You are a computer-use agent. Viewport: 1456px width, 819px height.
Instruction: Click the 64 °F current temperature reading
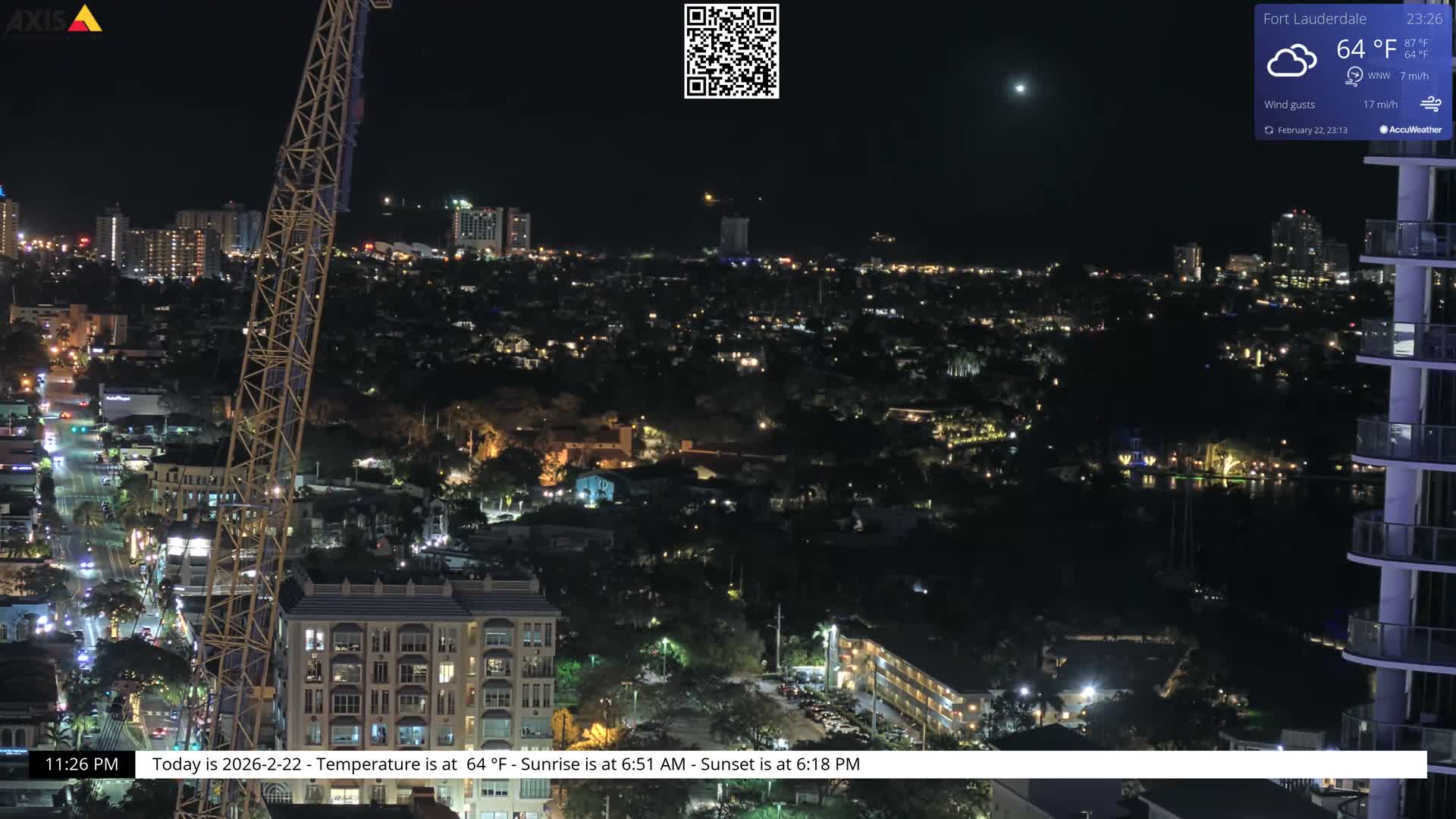click(x=1366, y=49)
